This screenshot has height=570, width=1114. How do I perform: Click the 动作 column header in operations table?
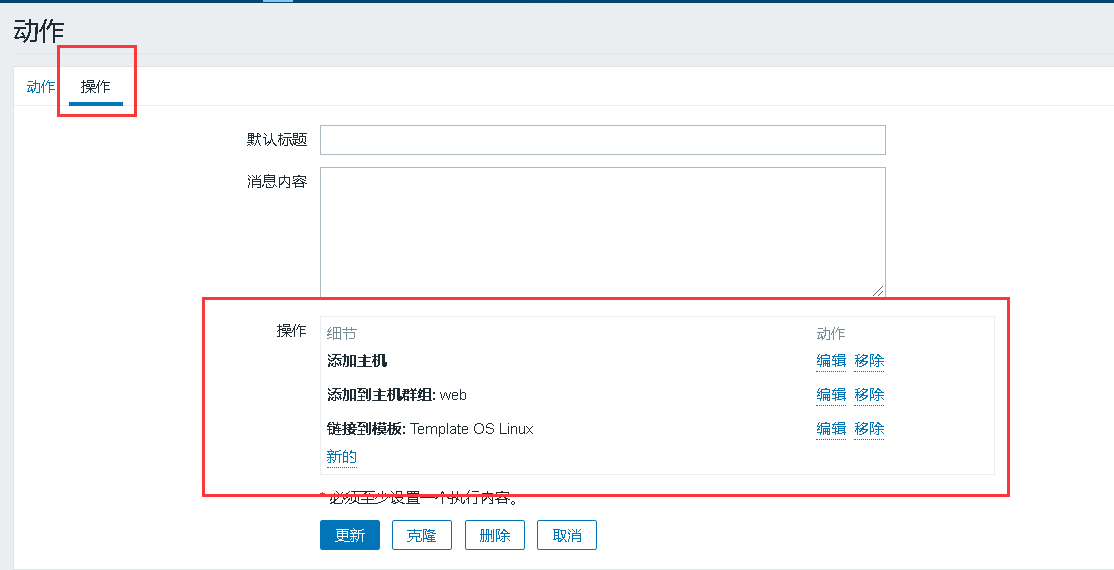point(831,333)
